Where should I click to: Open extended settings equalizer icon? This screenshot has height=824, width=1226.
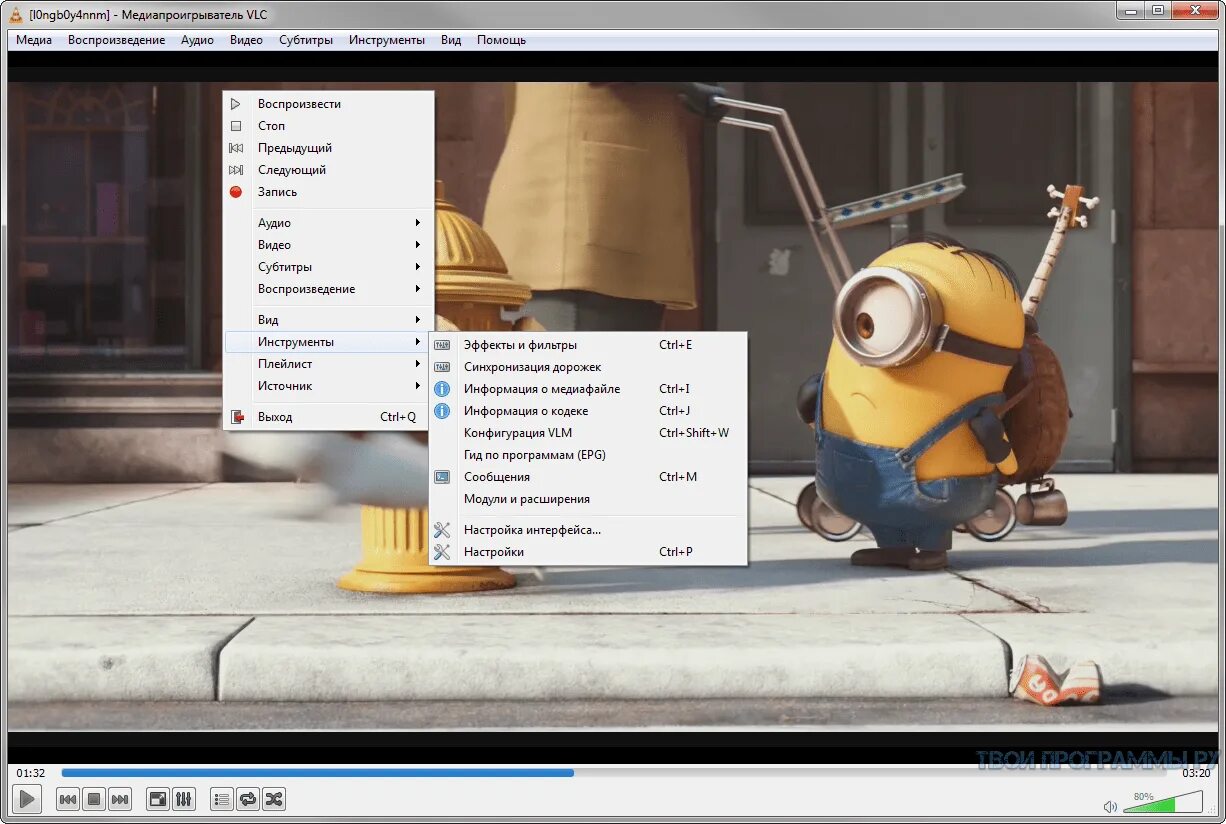[184, 799]
